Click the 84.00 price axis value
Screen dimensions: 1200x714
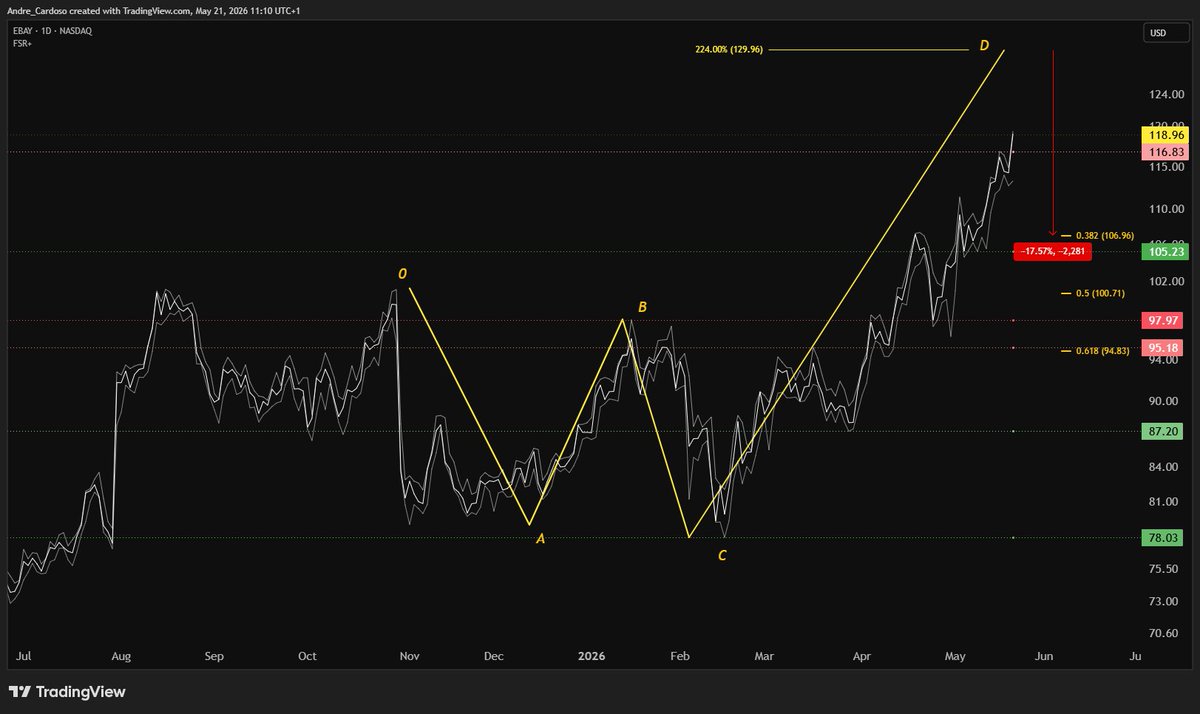click(x=1164, y=467)
